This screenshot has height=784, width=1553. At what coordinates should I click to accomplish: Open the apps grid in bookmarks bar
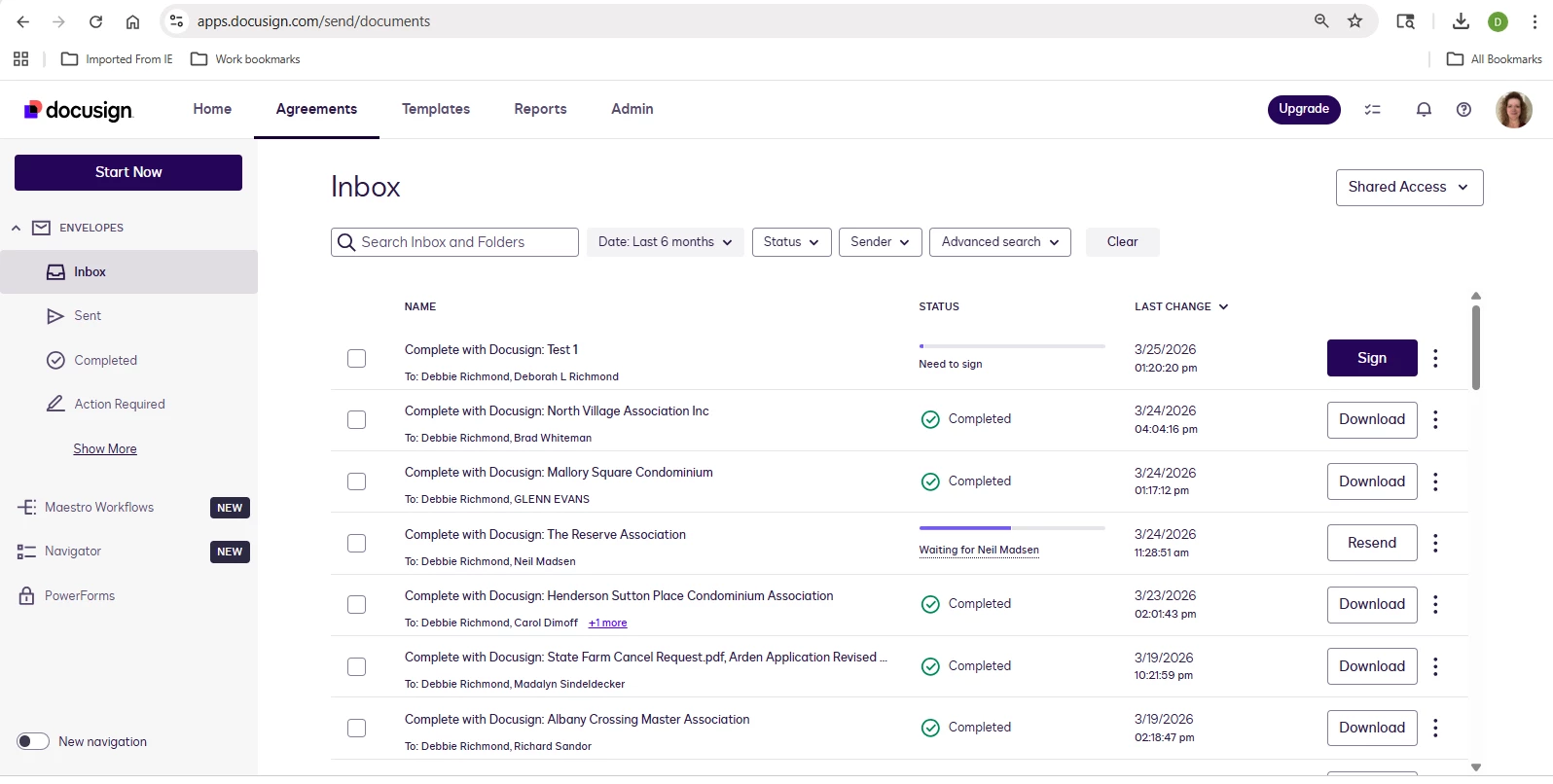(21, 59)
